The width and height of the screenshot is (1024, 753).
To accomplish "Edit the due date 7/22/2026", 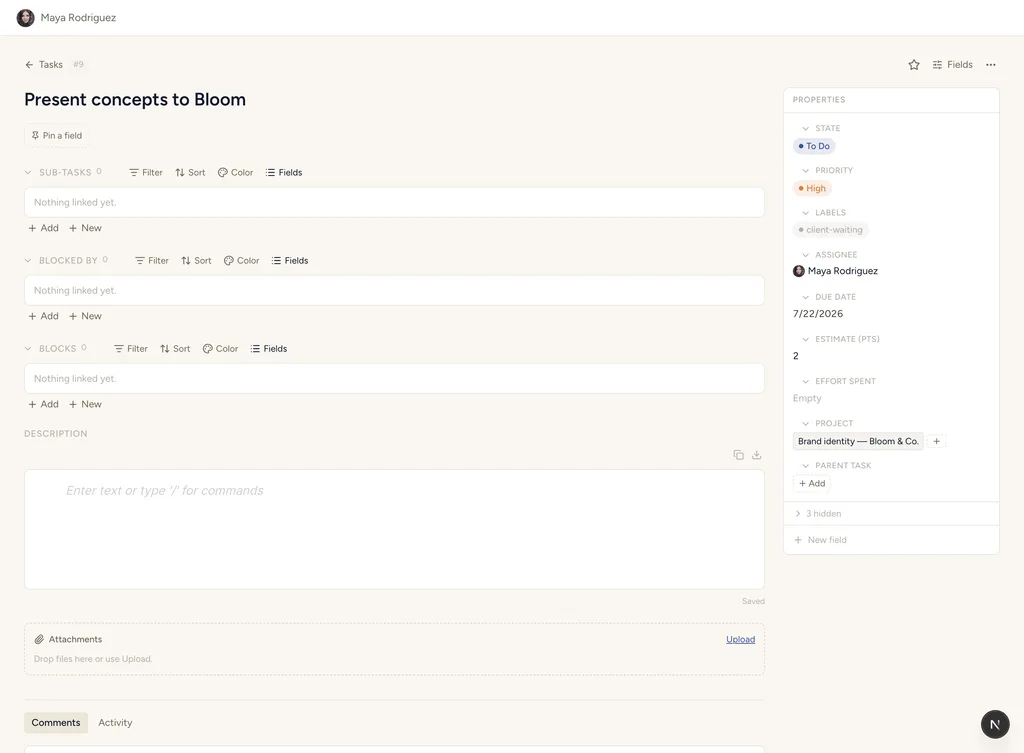I will [x=818, y=313].
